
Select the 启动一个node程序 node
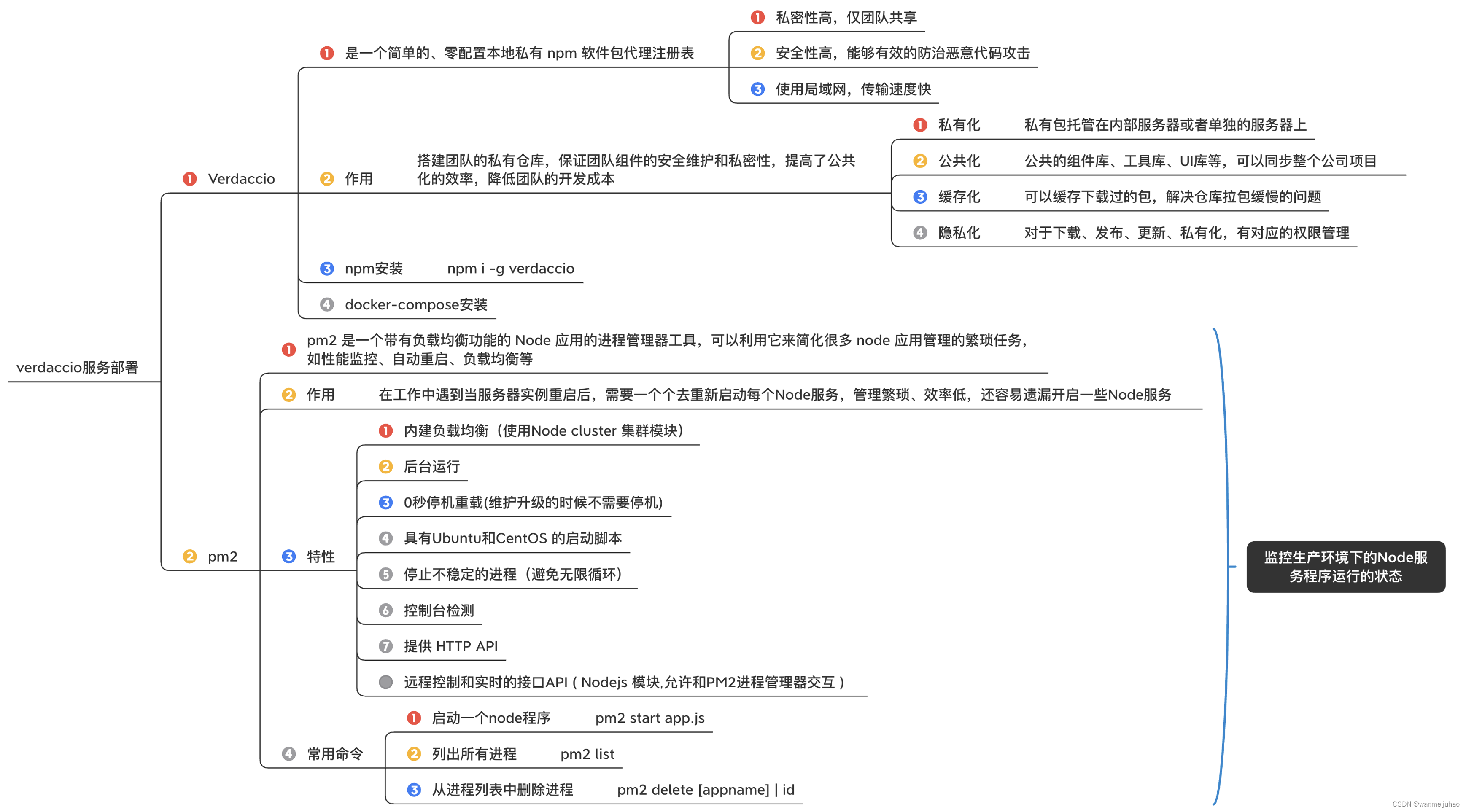(491, 718)
